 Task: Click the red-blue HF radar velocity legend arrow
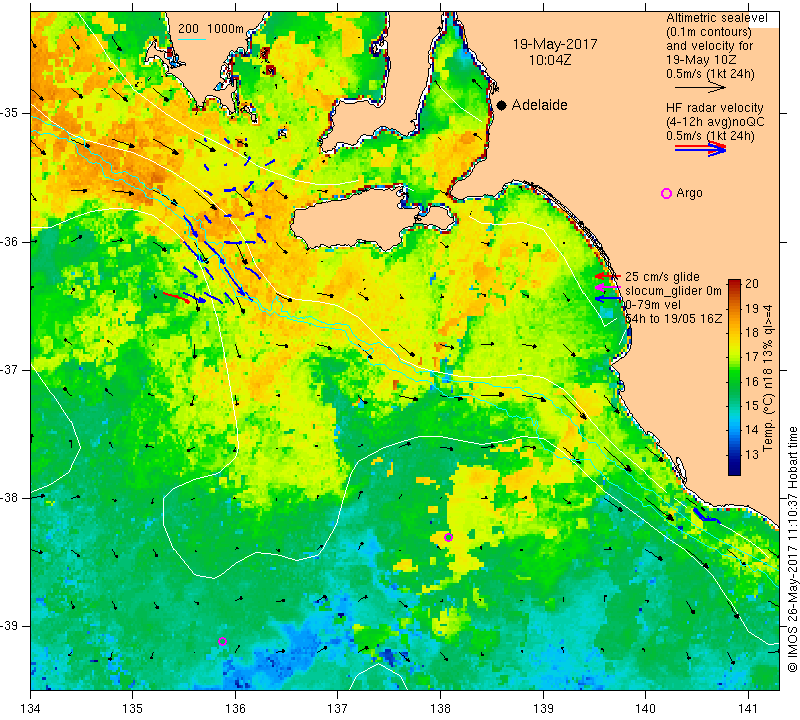[701, 148]
